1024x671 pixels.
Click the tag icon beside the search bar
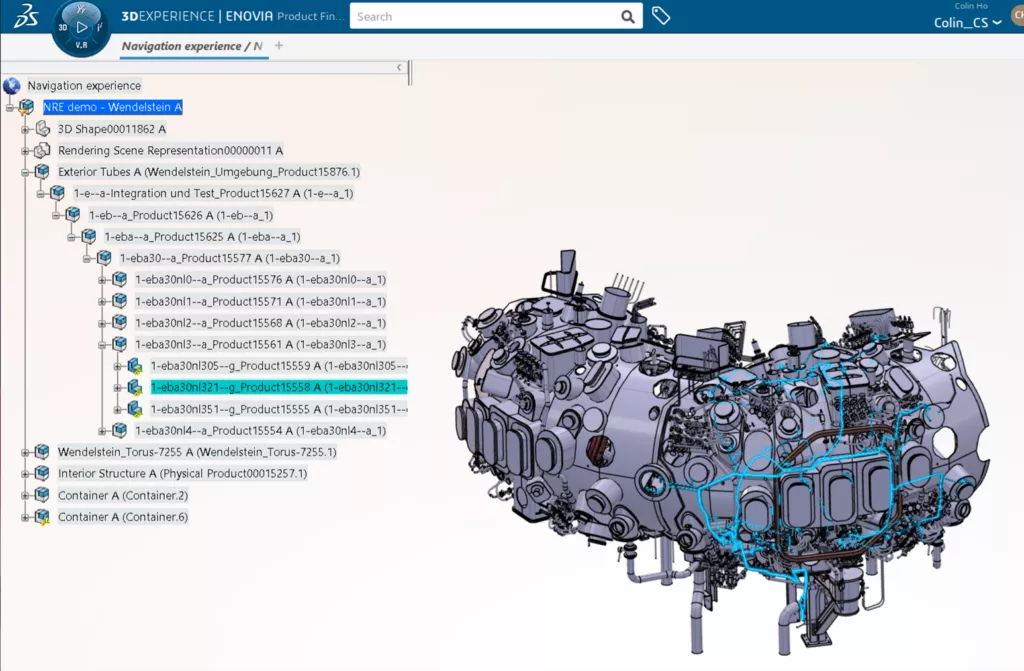[x=661, y=17]
